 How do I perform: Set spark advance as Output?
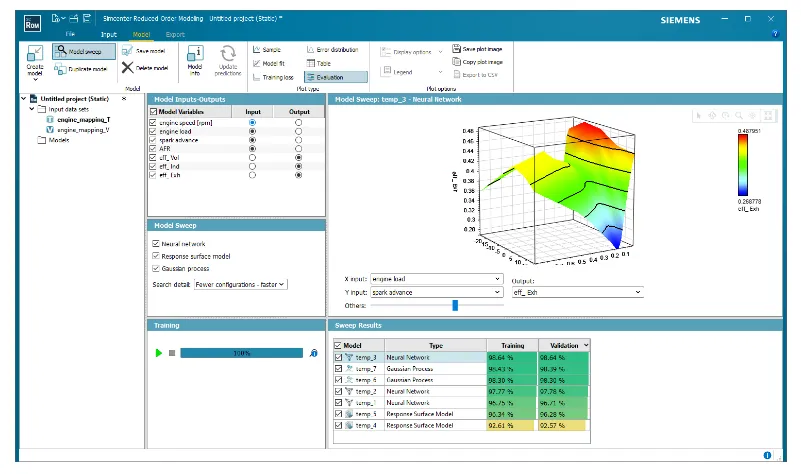[298, 140]
